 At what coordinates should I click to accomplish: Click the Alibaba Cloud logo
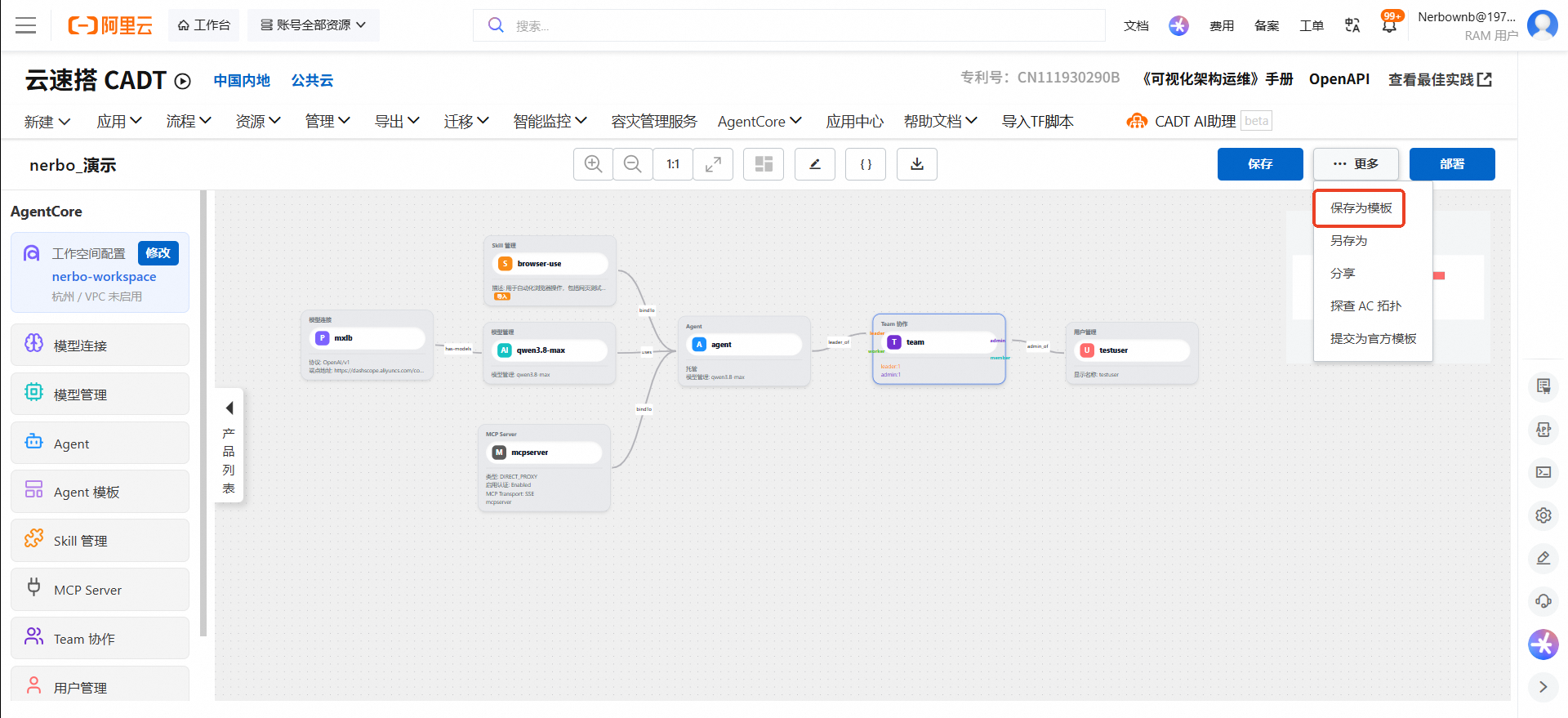click(110, 25)
